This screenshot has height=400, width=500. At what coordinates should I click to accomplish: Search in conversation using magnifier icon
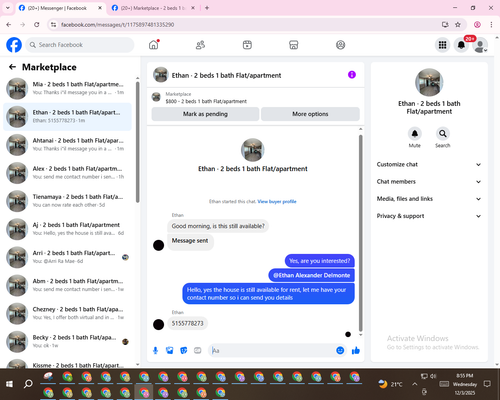[443, 134]
